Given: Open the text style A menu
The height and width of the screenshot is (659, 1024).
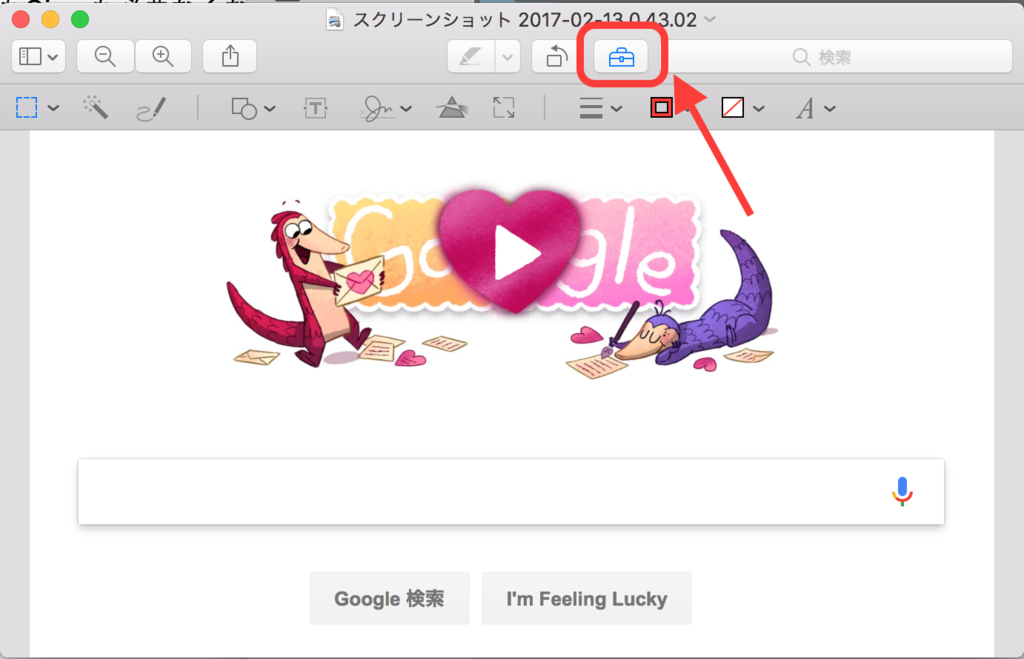Looking at the screenshot, I should pyautogui.click(x=815, y=108).
